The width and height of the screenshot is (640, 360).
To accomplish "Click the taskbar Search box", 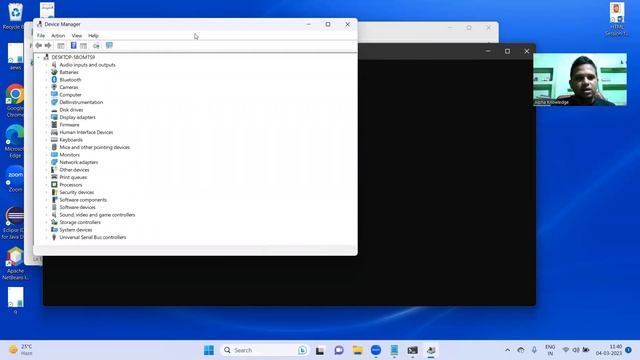I will coord(264,350).
